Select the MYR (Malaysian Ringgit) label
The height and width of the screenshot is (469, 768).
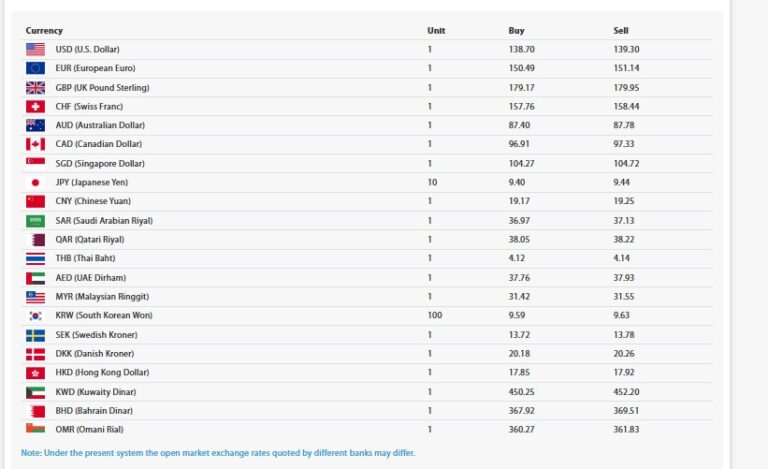point(103,296)
